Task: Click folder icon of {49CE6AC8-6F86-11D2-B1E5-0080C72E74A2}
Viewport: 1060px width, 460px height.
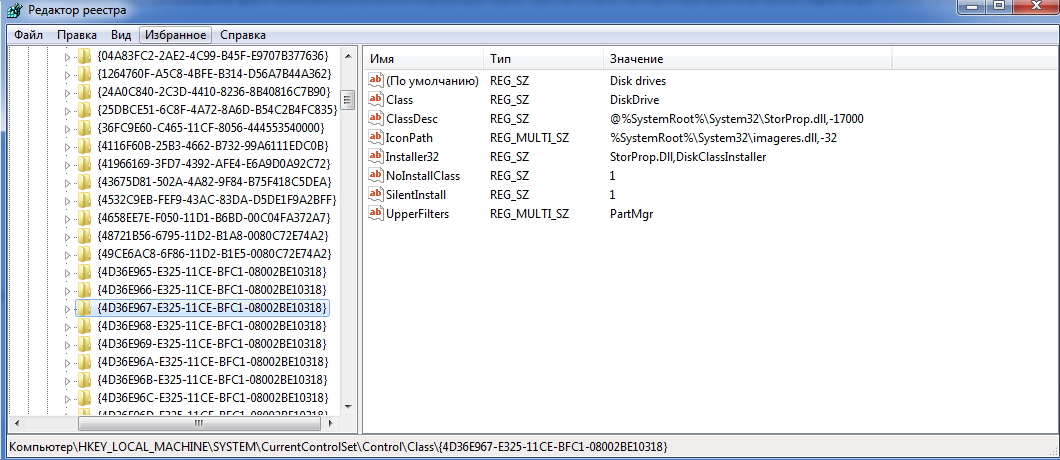Action: tap(84, 254)
